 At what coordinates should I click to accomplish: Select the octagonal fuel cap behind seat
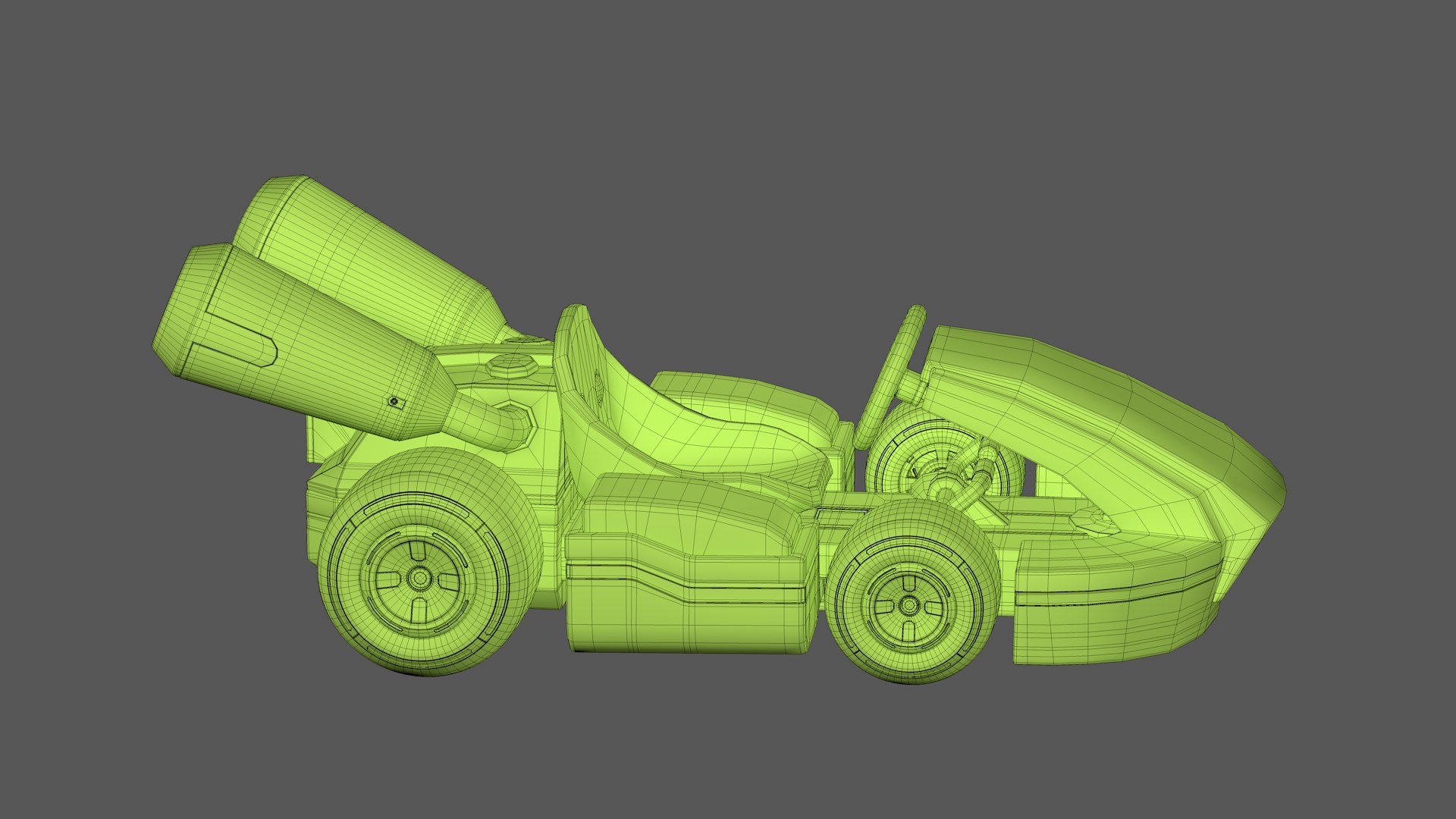(x=513, y=368)
